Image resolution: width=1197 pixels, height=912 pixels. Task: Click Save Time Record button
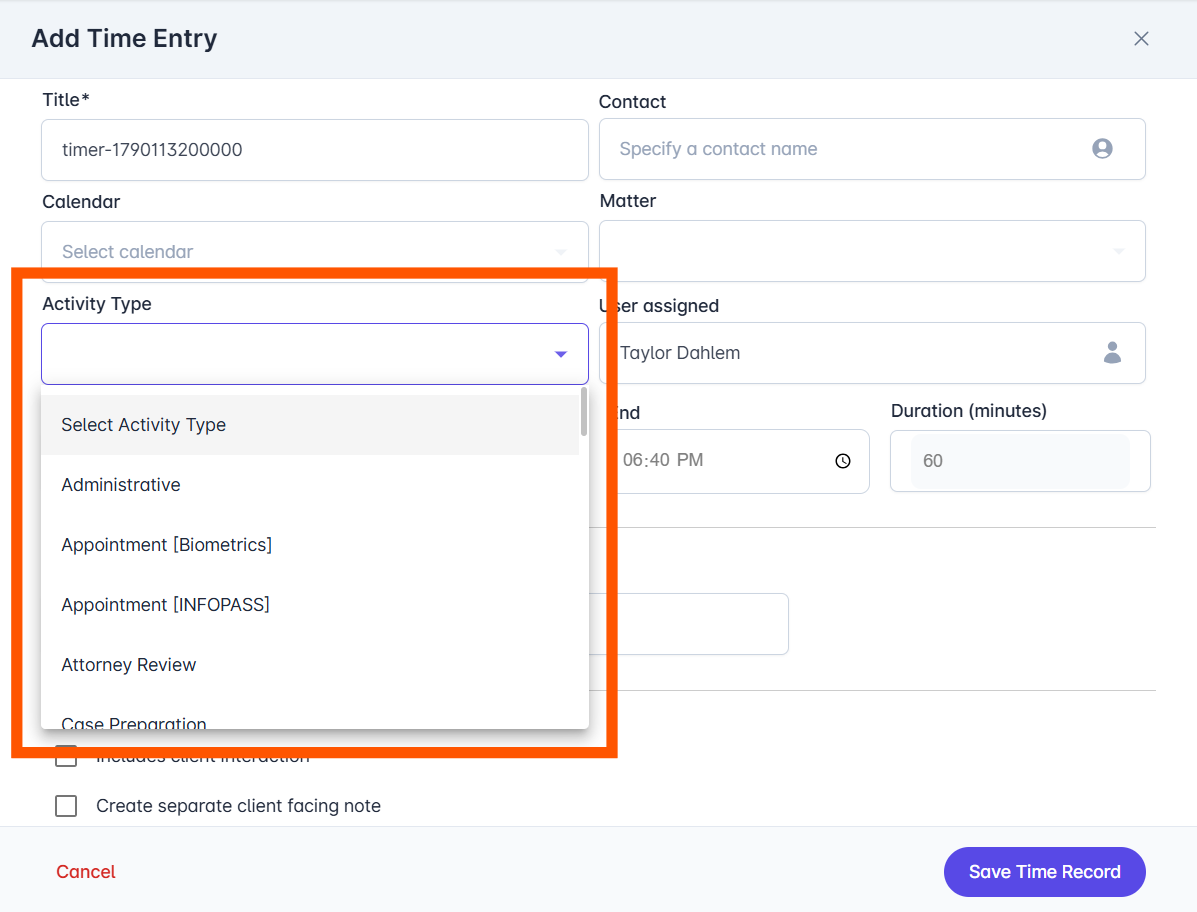(1044, 872)
